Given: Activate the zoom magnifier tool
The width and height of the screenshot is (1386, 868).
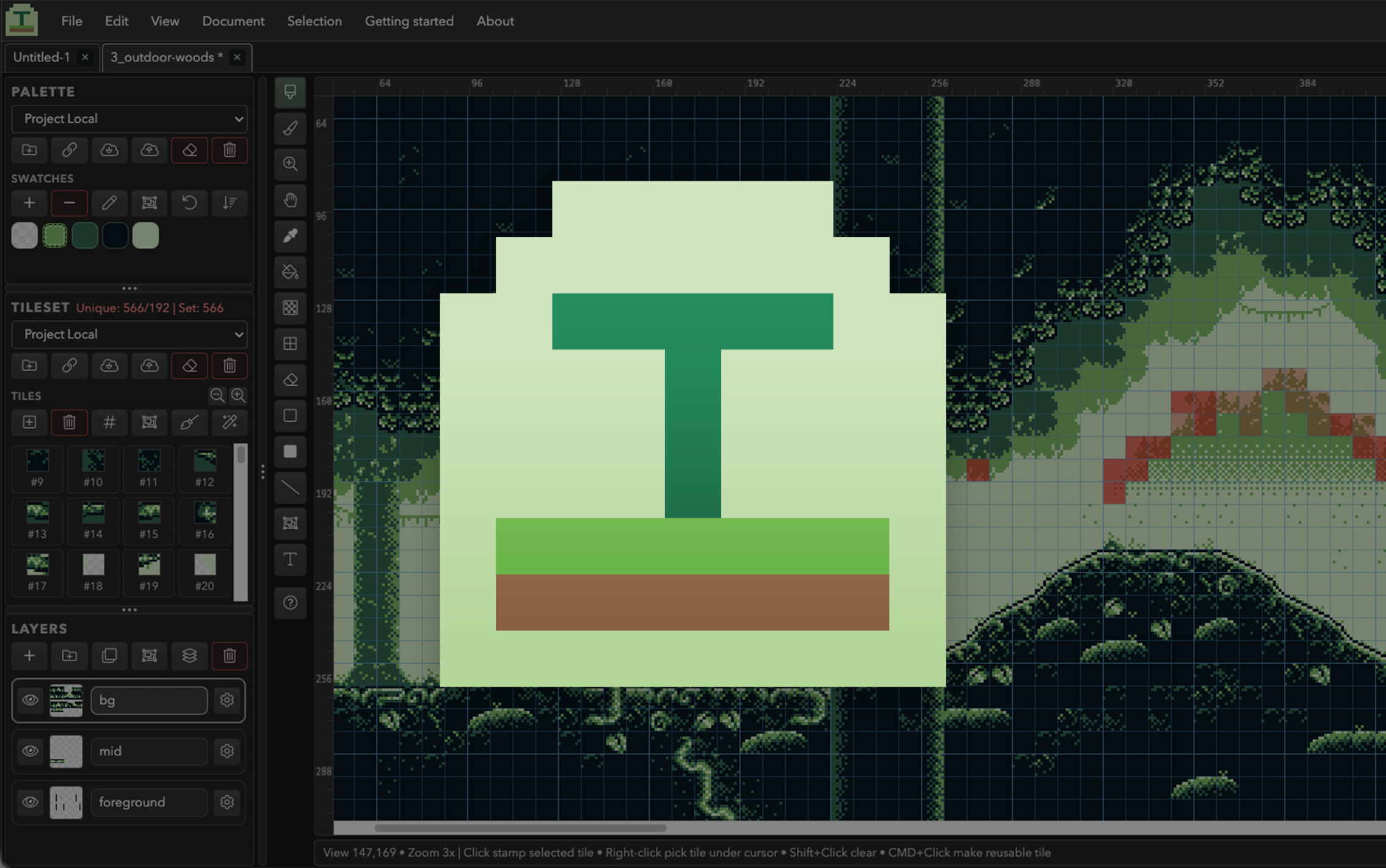Looking at the screenshot, I should [290, 164].
